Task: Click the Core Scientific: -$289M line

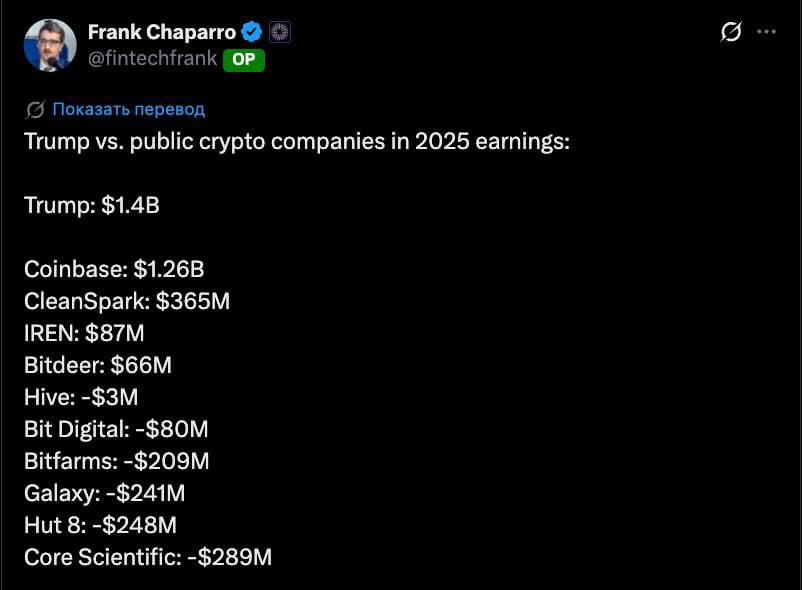Action: coord(148,557)
